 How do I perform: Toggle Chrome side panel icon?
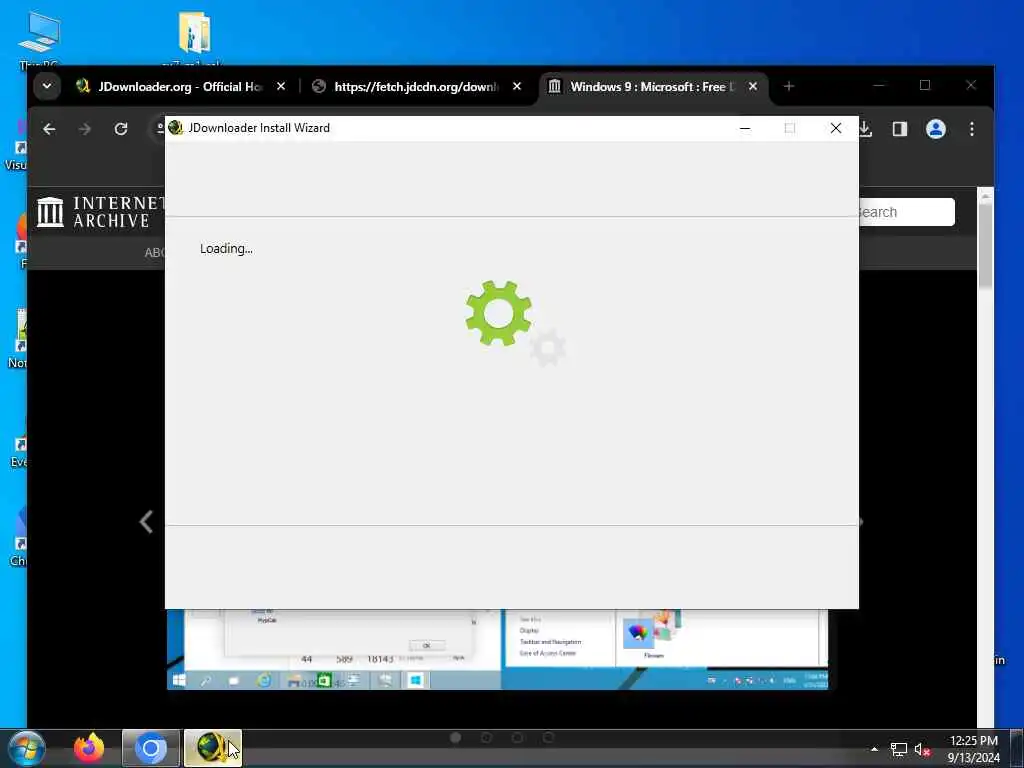click(x=899, y=129)
